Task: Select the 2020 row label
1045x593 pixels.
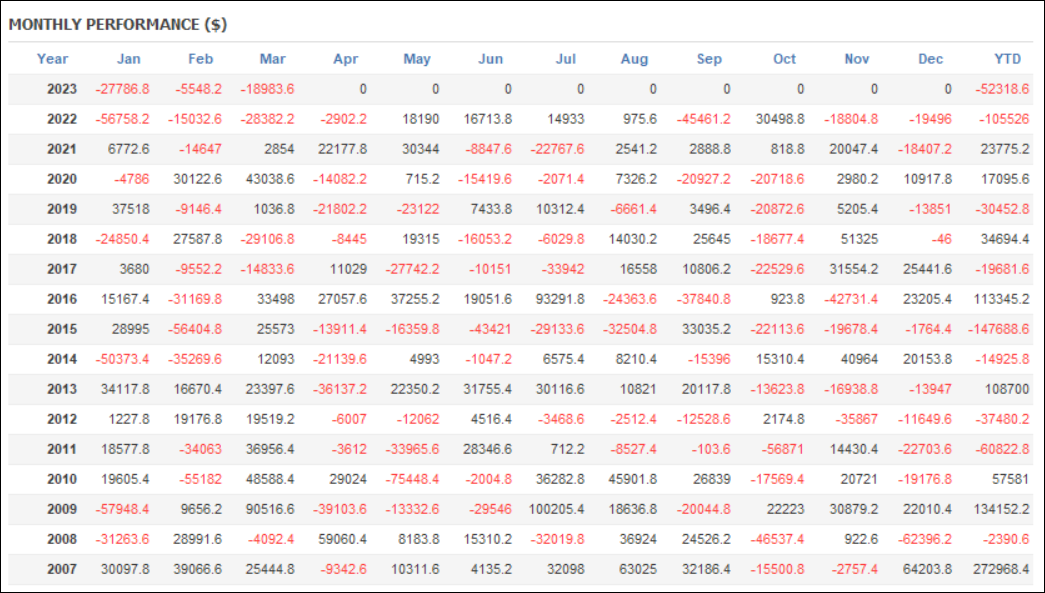Action: pyautogui.click(x=61, y=179)
